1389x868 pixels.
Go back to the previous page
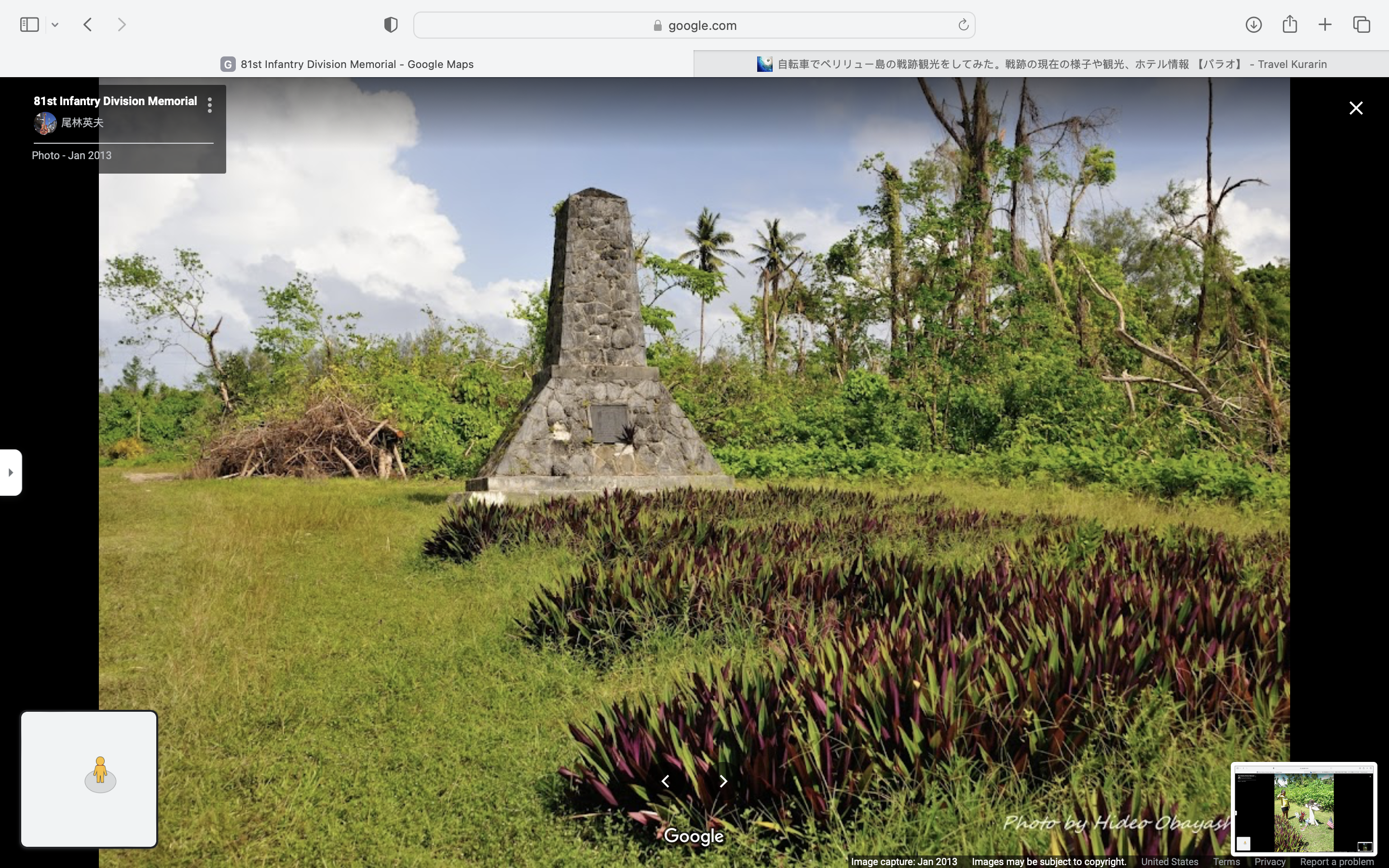pos(88,25)
